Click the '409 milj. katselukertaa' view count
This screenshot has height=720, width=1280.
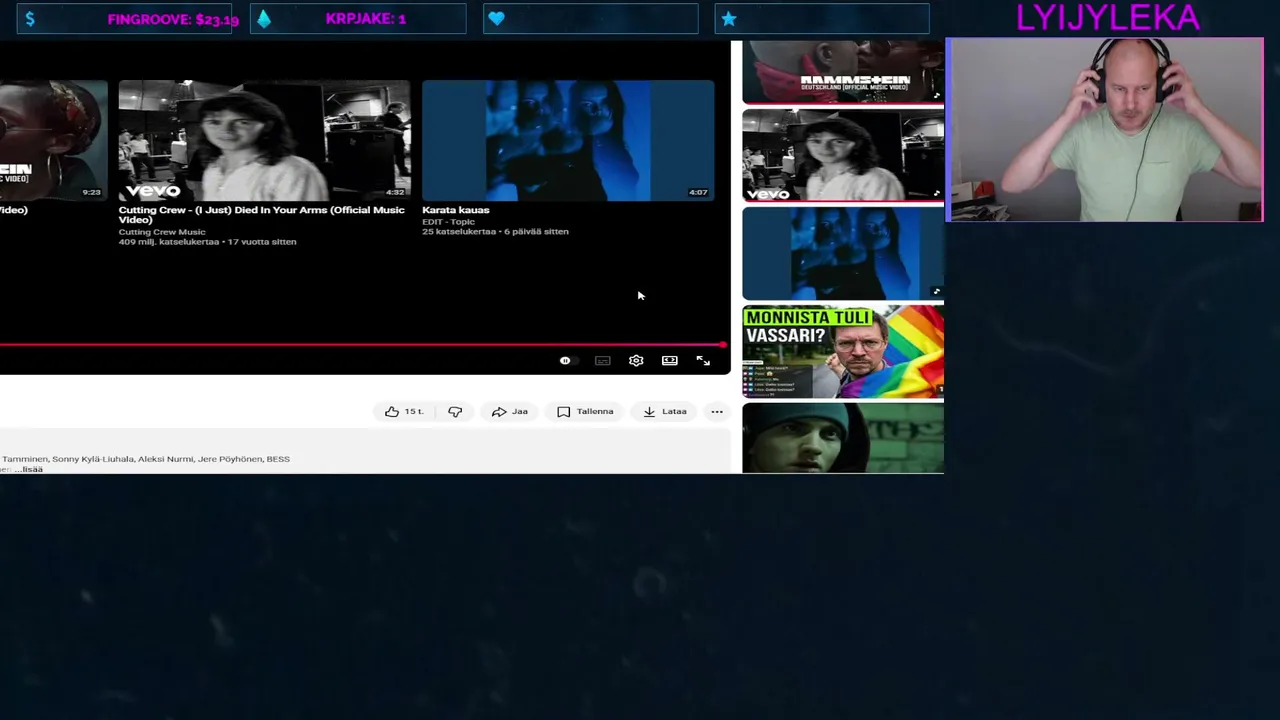pos(168,242)
